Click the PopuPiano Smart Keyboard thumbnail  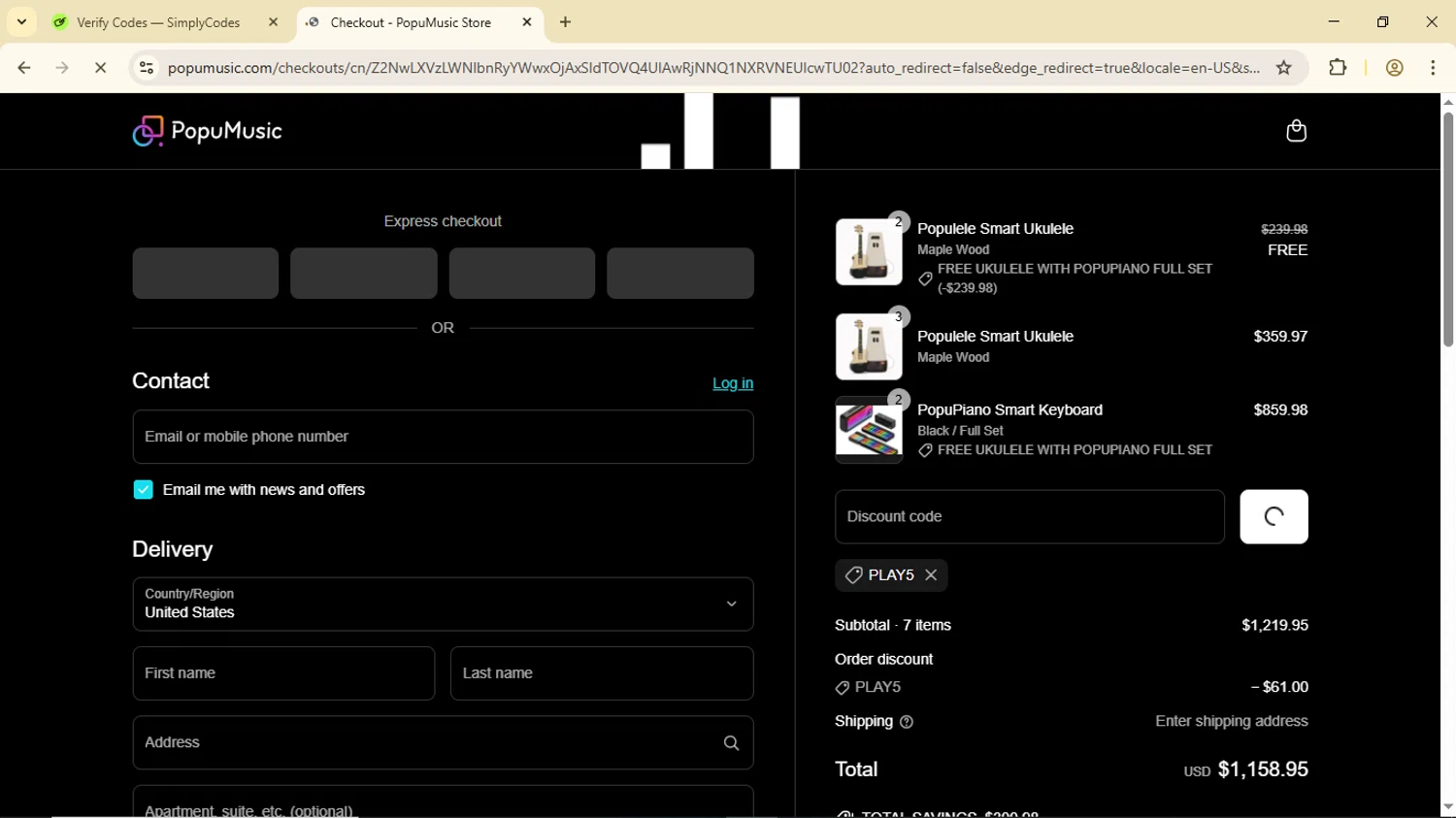869,430
